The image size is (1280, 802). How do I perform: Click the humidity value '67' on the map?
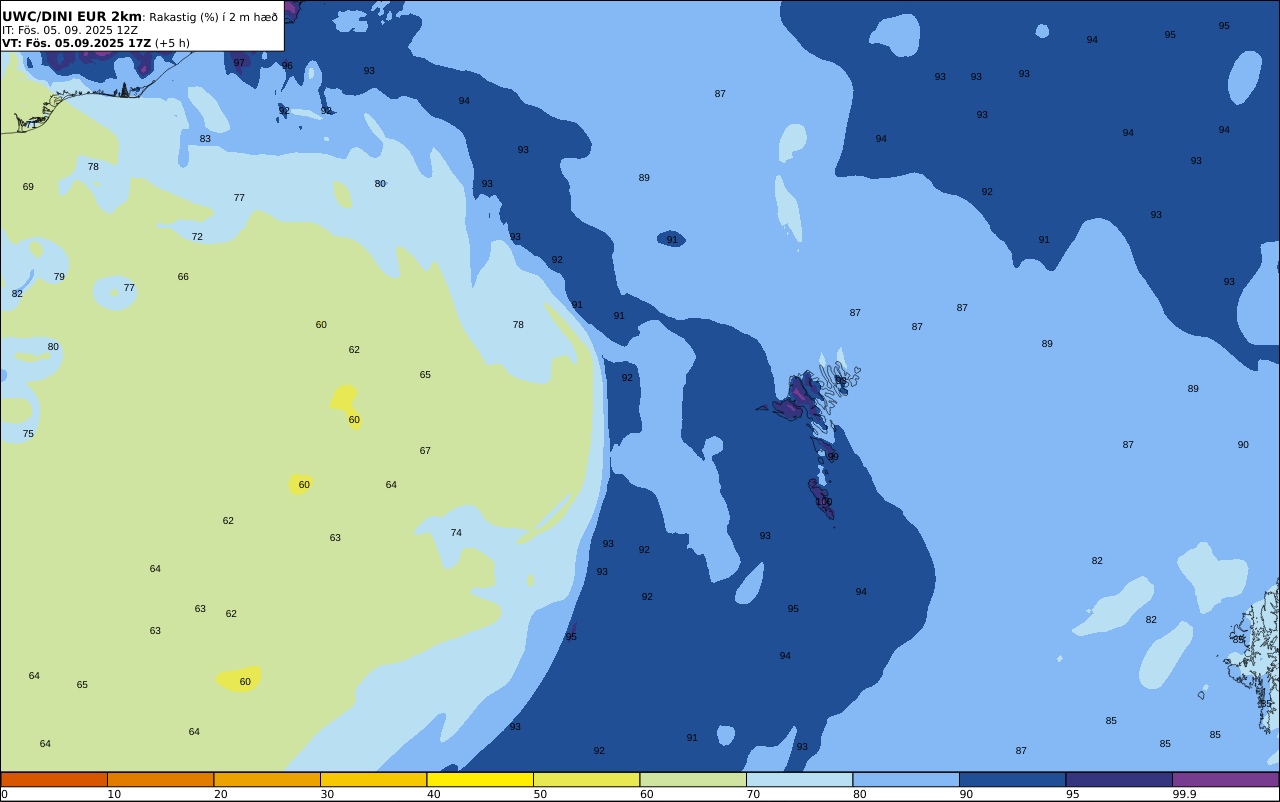[x=425, y=451]
